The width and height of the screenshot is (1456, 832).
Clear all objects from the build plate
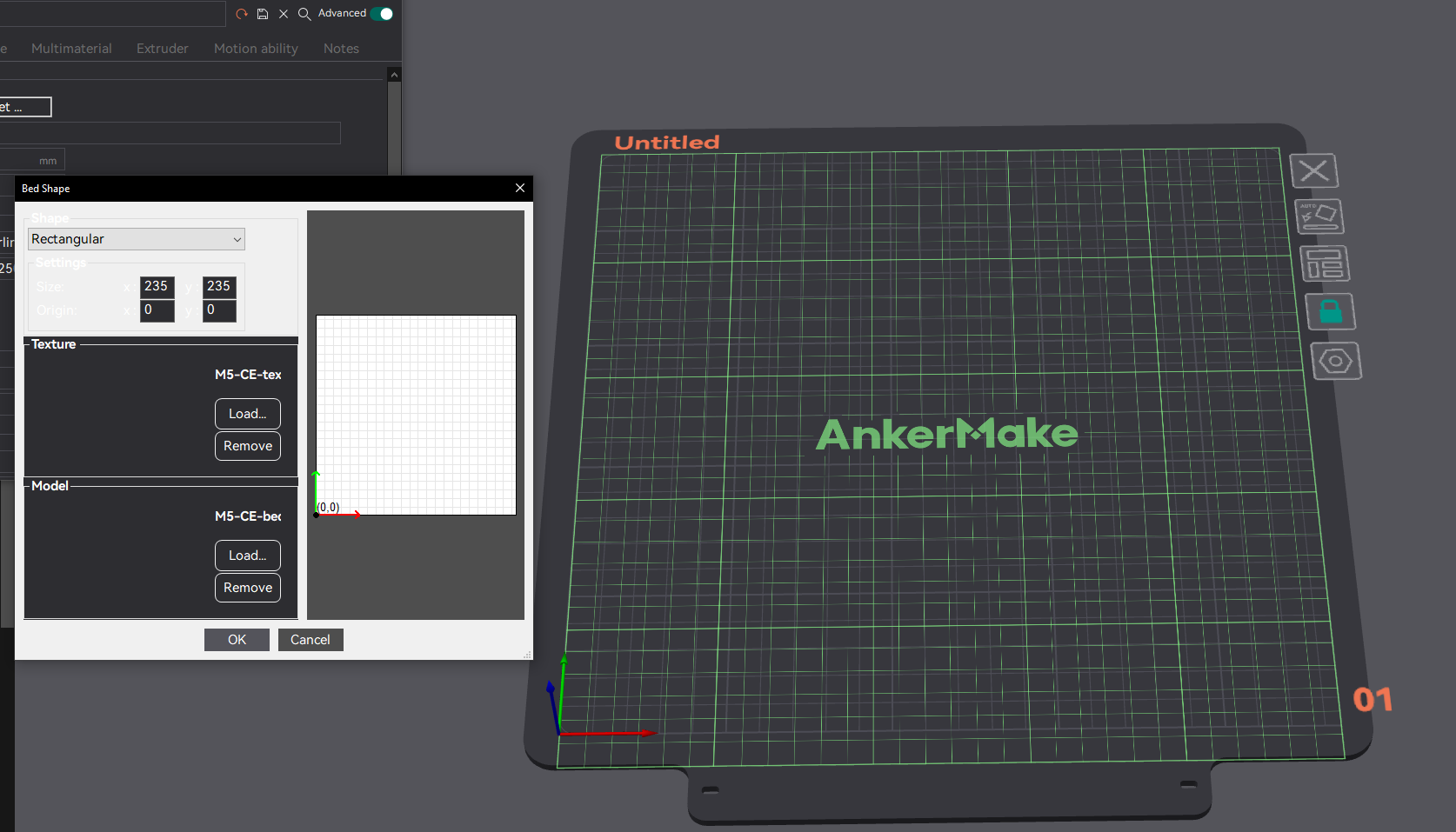(1314, 170)
